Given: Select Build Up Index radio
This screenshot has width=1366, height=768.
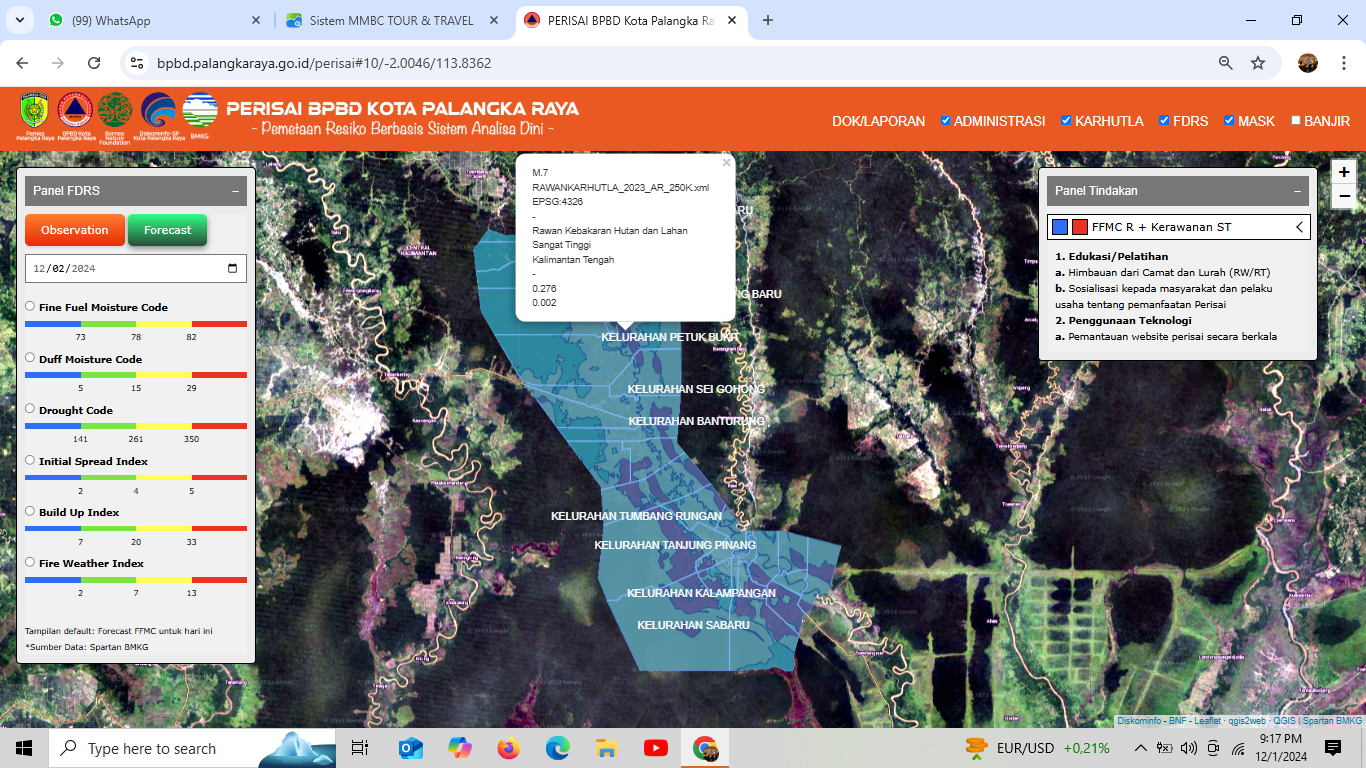Looking at the screenshot, I should click(x=30, y=511).
